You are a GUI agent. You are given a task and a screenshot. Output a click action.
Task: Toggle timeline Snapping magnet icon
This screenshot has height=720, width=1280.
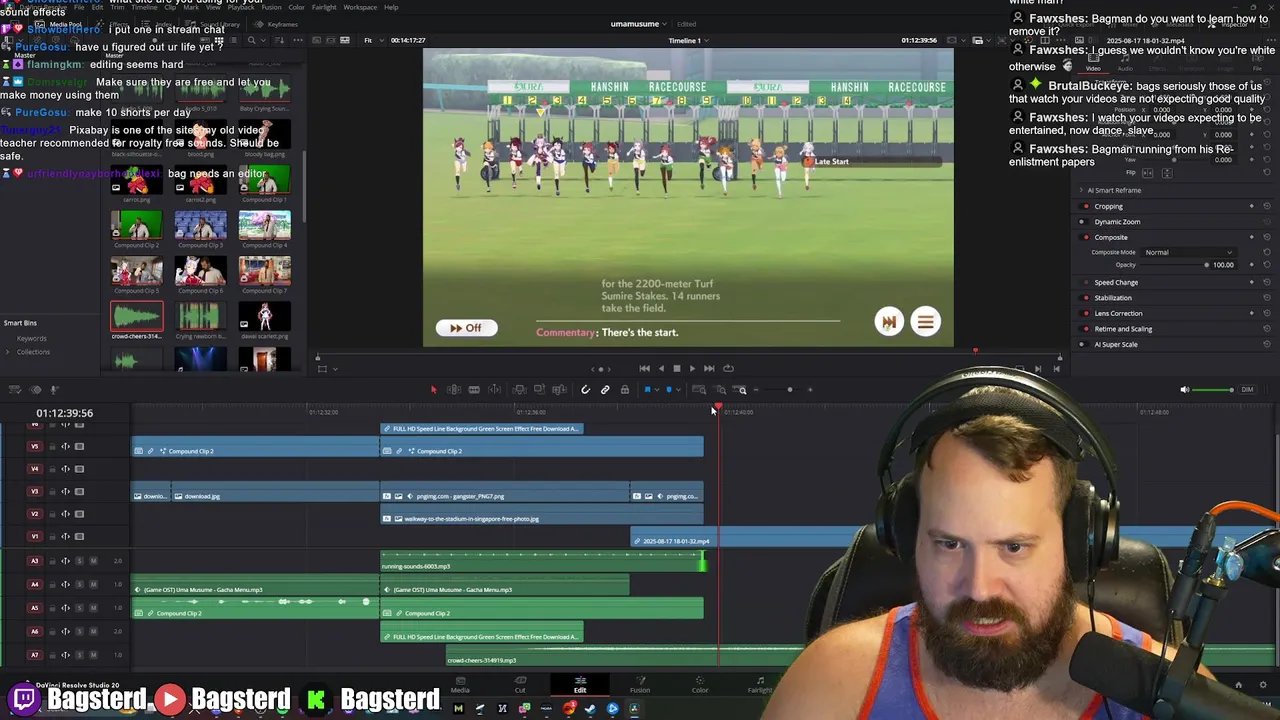pos(585,390)
